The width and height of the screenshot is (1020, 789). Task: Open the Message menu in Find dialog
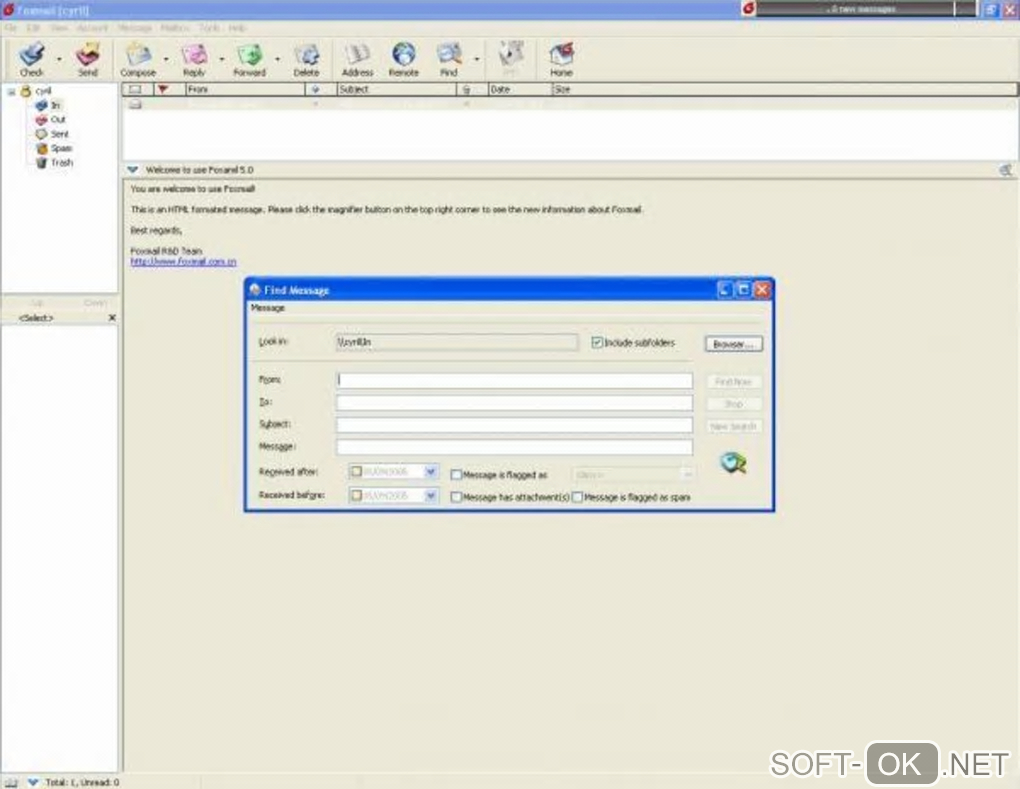[x=267, y=308]
